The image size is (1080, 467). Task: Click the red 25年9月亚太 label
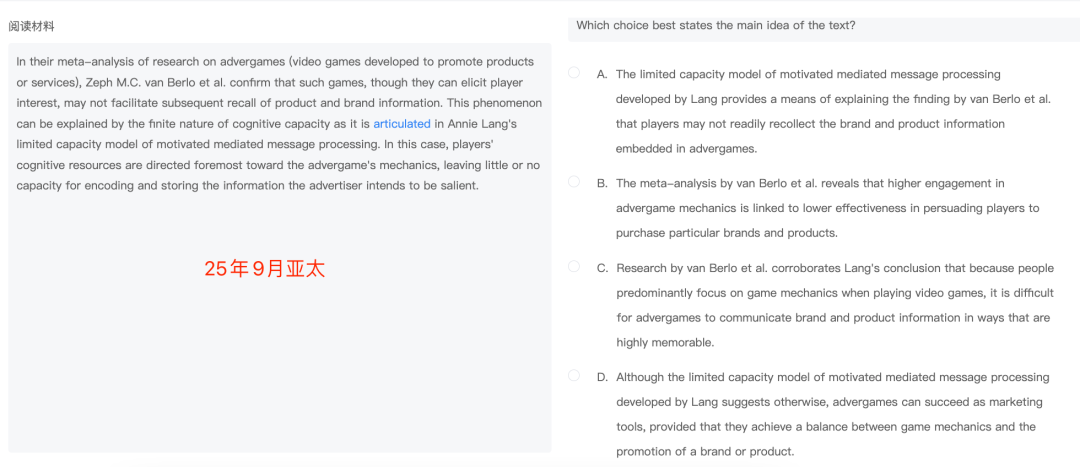point(264,268)
